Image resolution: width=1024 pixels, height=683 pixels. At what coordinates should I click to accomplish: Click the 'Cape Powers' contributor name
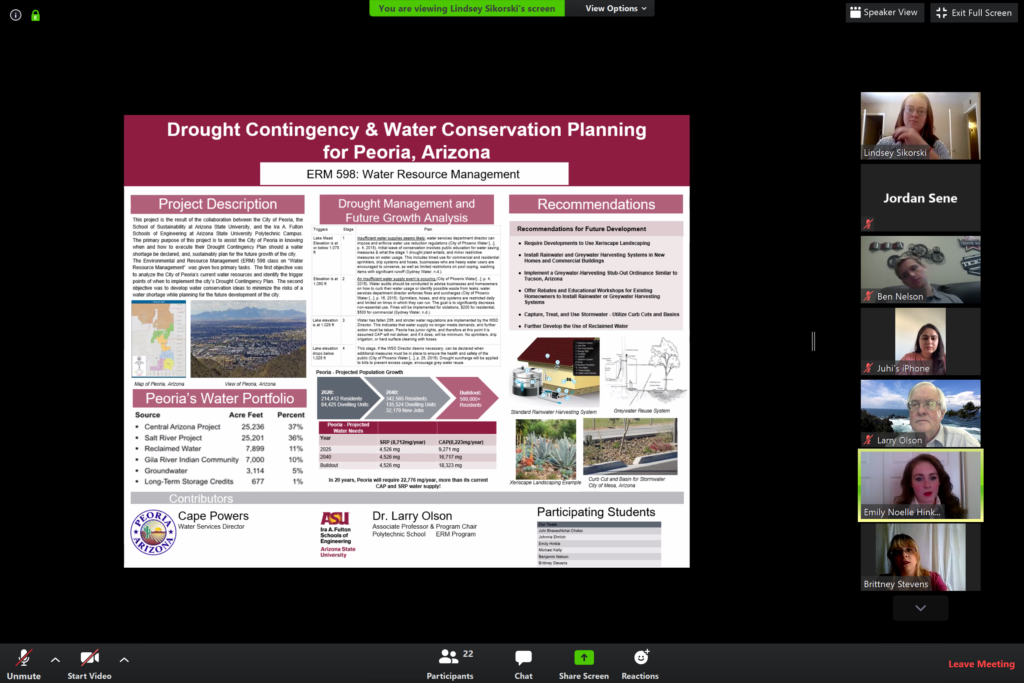pos(214,516)
